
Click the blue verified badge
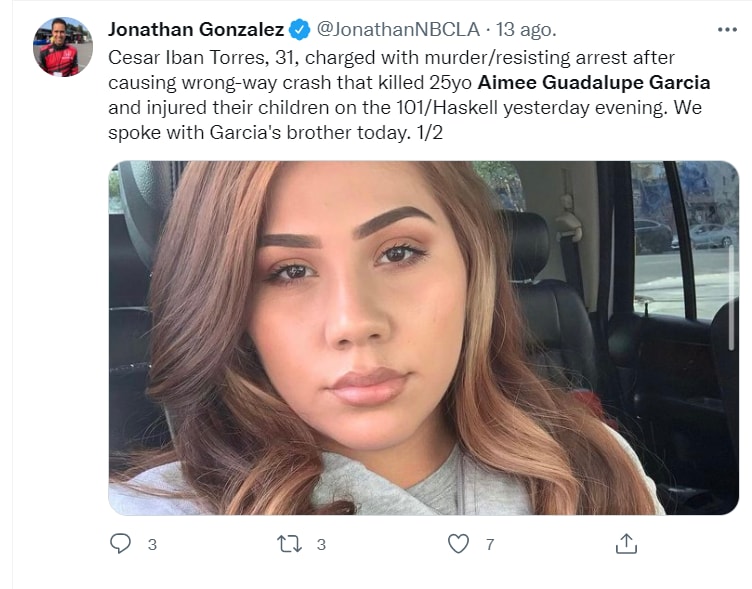click(299, 29)
